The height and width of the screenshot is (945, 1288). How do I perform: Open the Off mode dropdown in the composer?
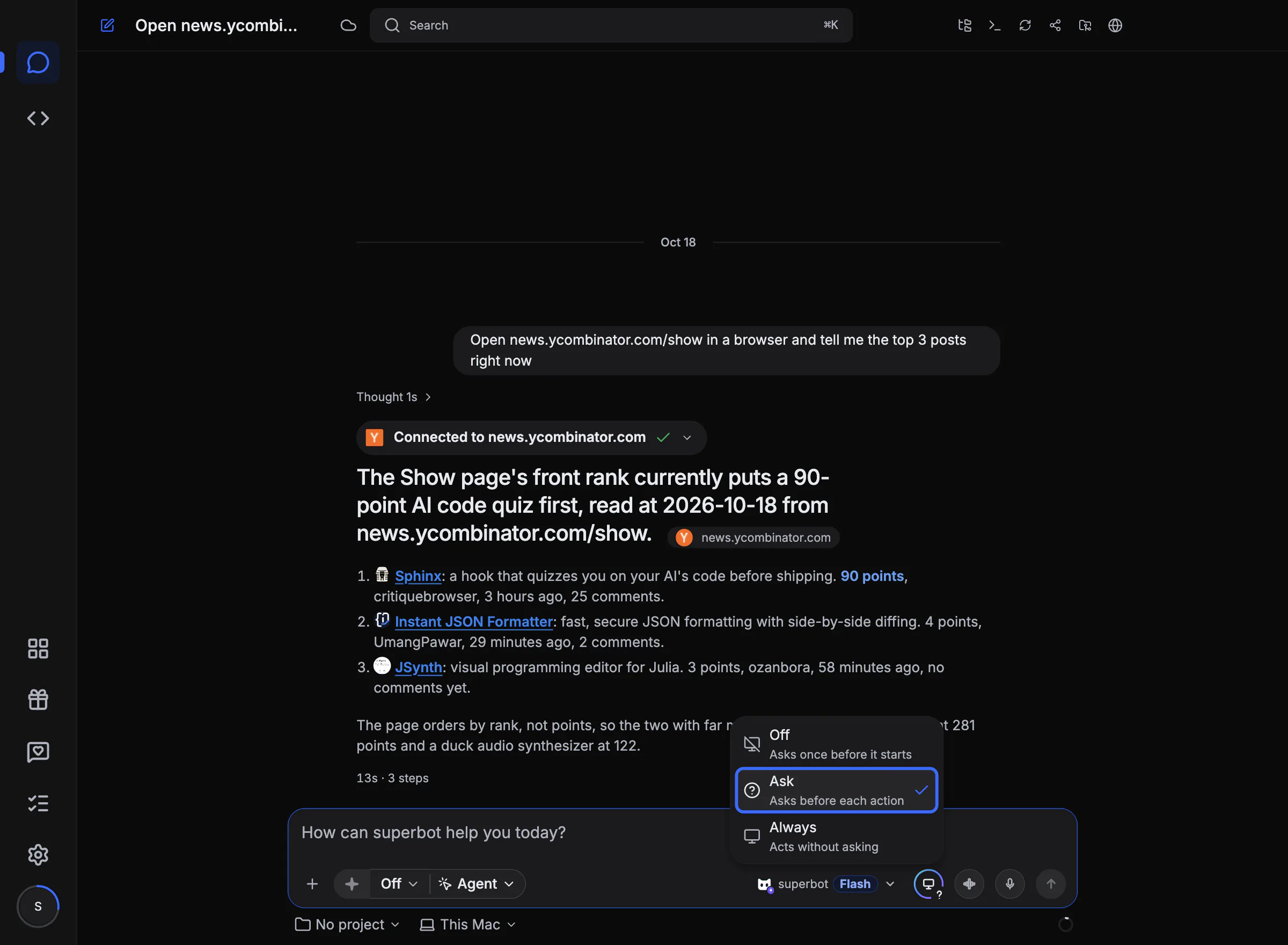coord(399,884)
